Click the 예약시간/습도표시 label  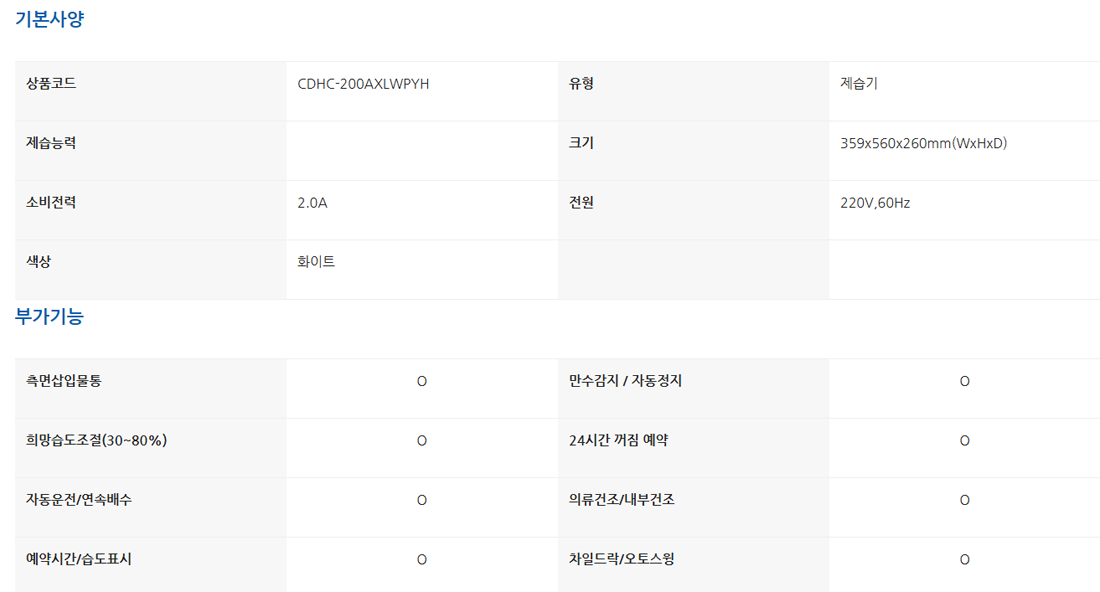coord(79,559)
